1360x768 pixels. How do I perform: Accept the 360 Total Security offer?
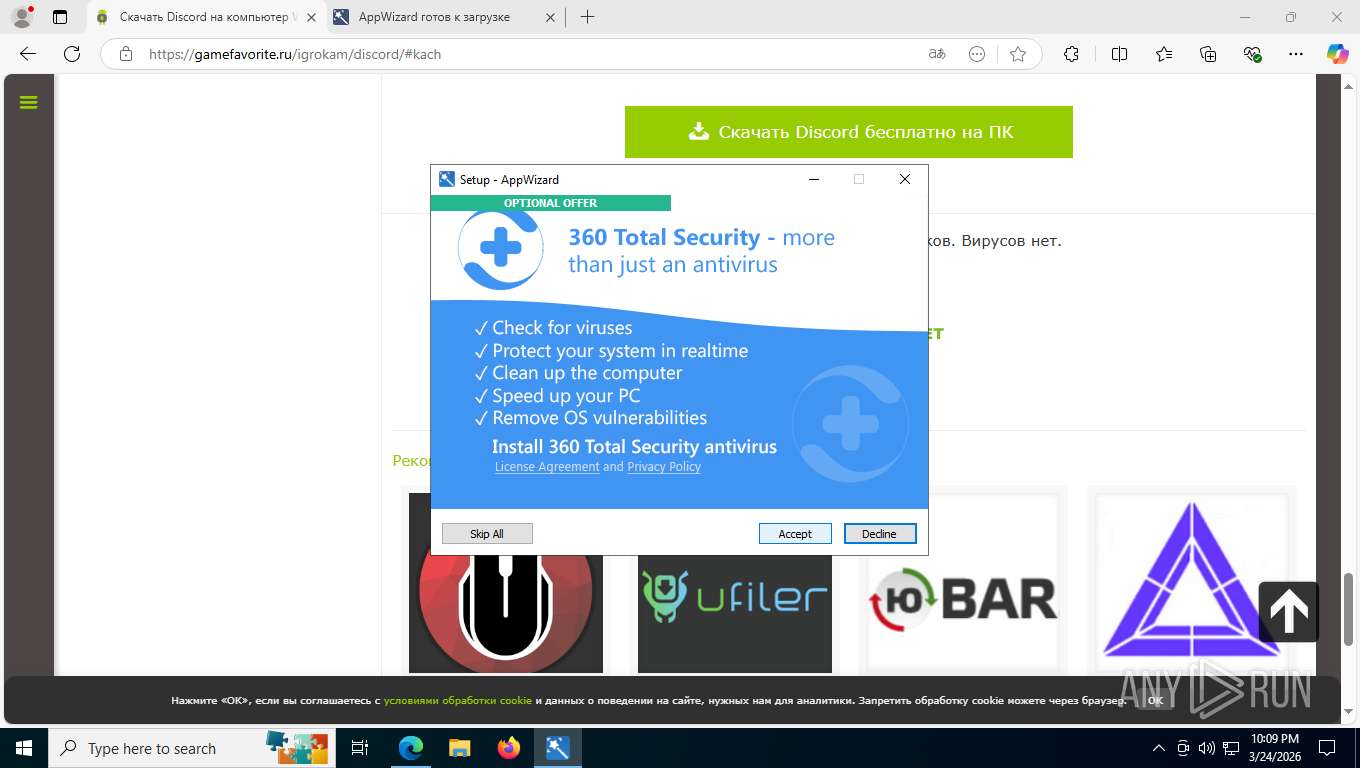click(x=795, y=534)
